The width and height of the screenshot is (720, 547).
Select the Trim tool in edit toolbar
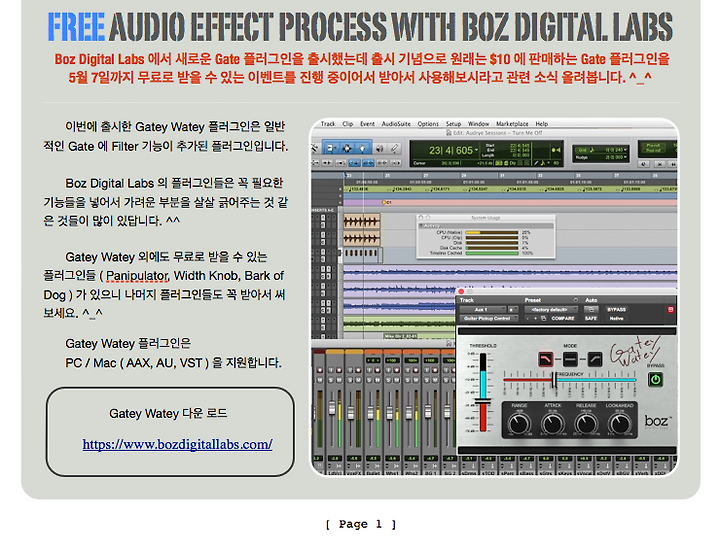(x=331, y=148)
